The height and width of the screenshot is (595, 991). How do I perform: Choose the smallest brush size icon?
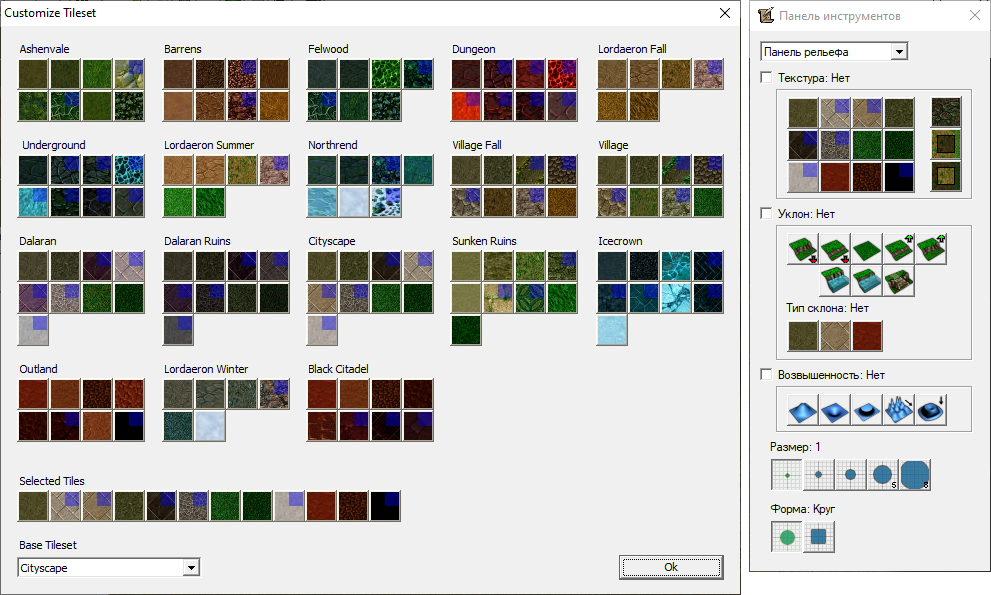click(x=787, y=475)
